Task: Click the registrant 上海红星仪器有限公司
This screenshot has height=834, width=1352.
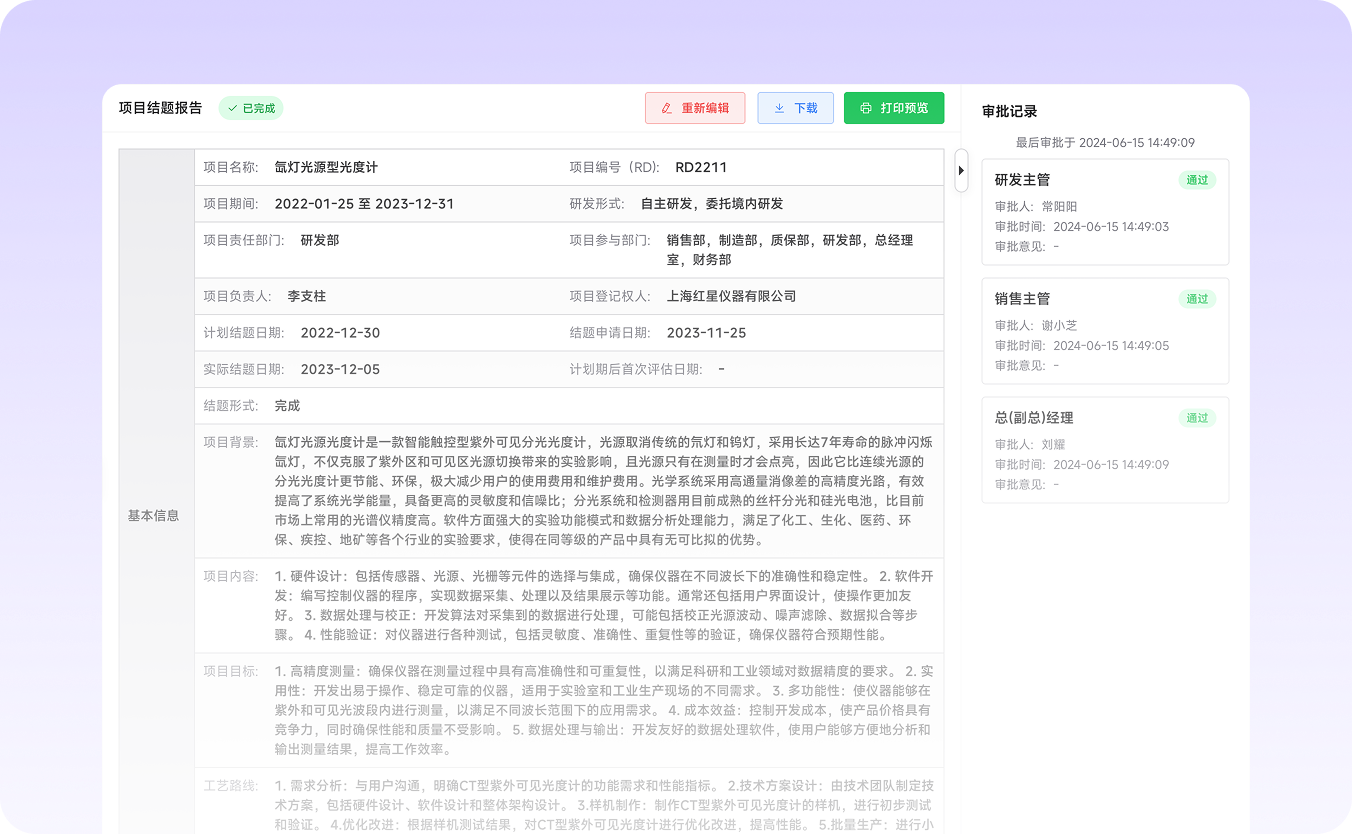Action: click(731, 296)
